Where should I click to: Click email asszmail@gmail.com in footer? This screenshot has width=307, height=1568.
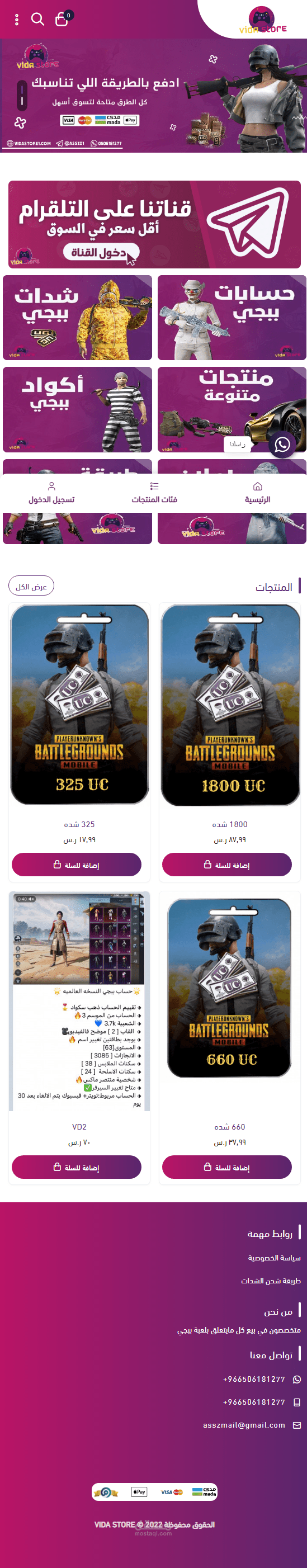(244, 1425)
